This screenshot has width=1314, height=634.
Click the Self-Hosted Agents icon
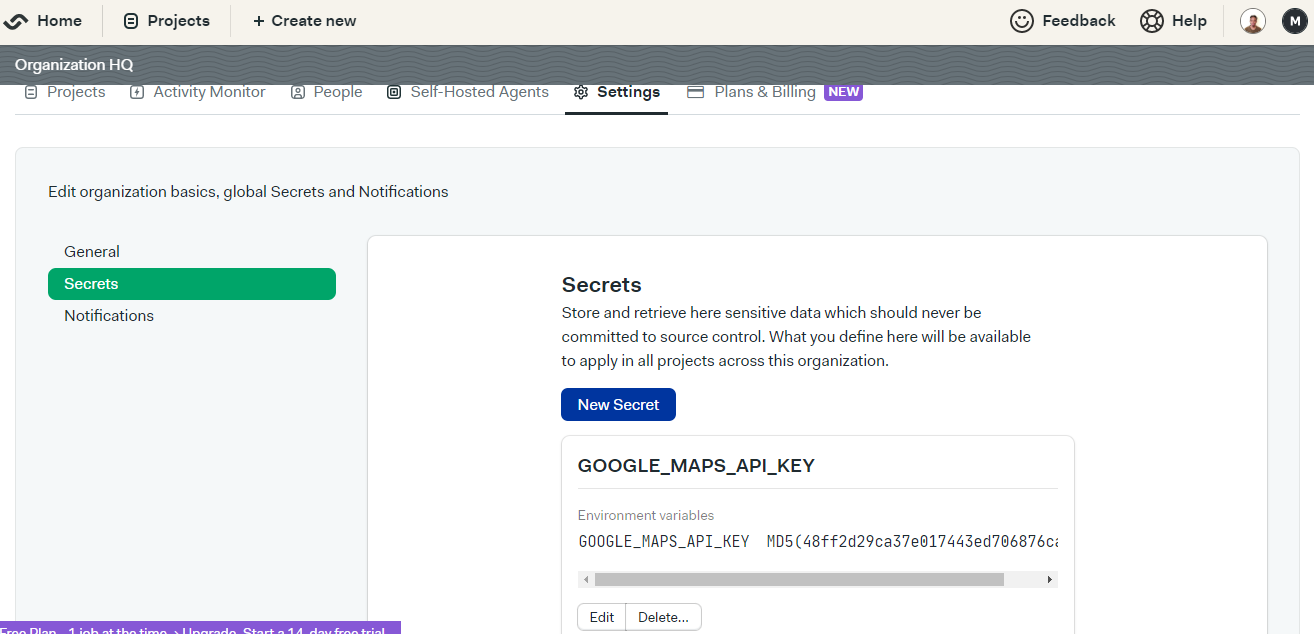(393, 91)
